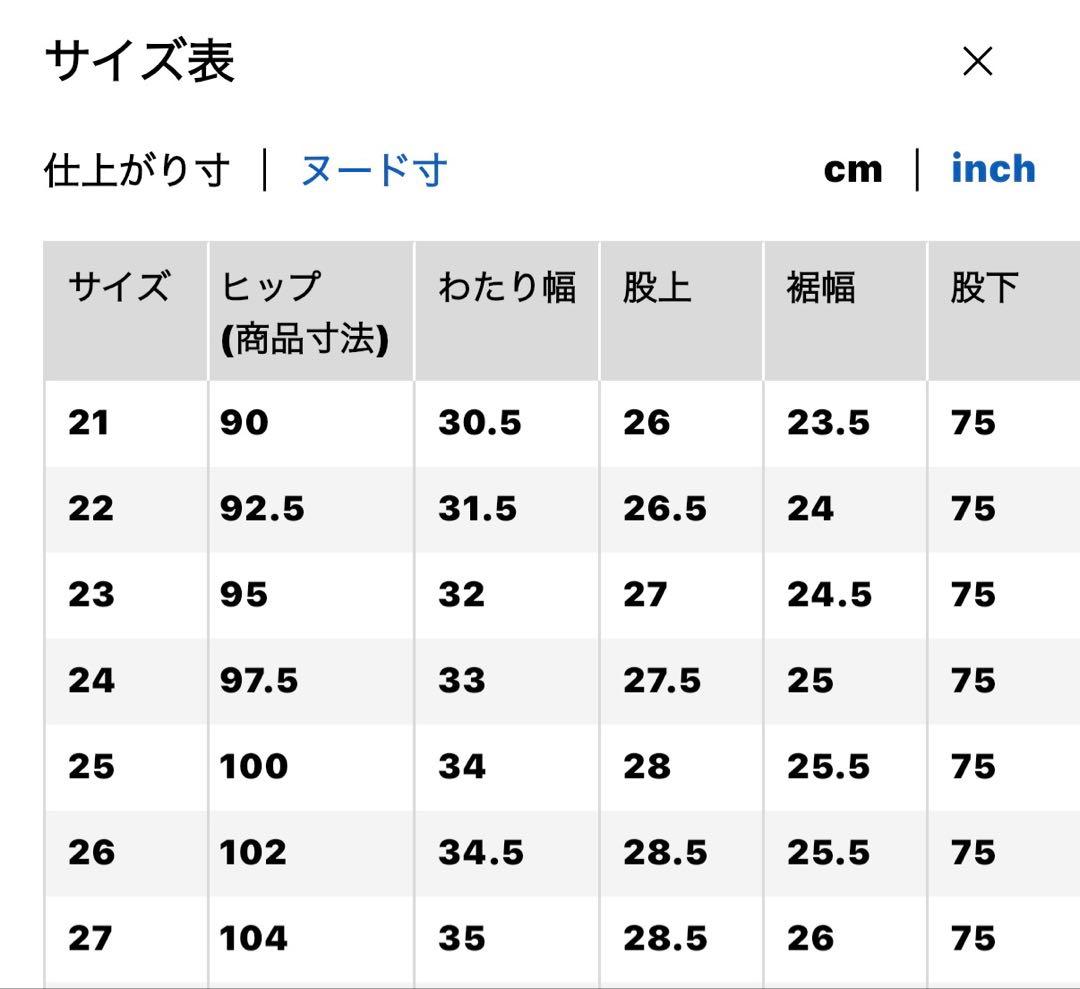Click the サイズ表 title heading
The height and width of the screenshot is (989, 1080).
(x=140, y=61)
